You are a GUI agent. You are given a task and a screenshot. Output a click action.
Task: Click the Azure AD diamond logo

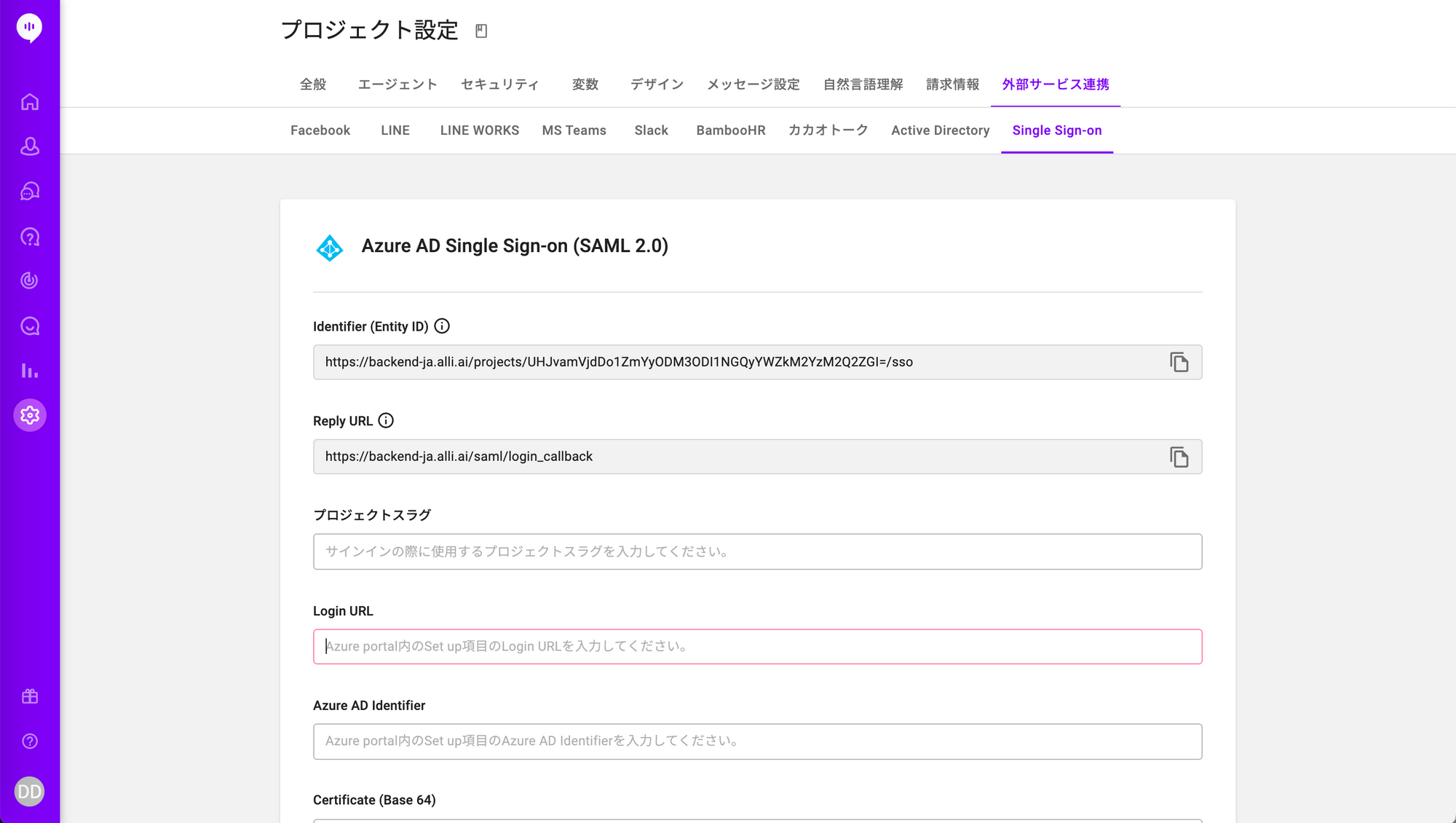(x=330, y=248)
